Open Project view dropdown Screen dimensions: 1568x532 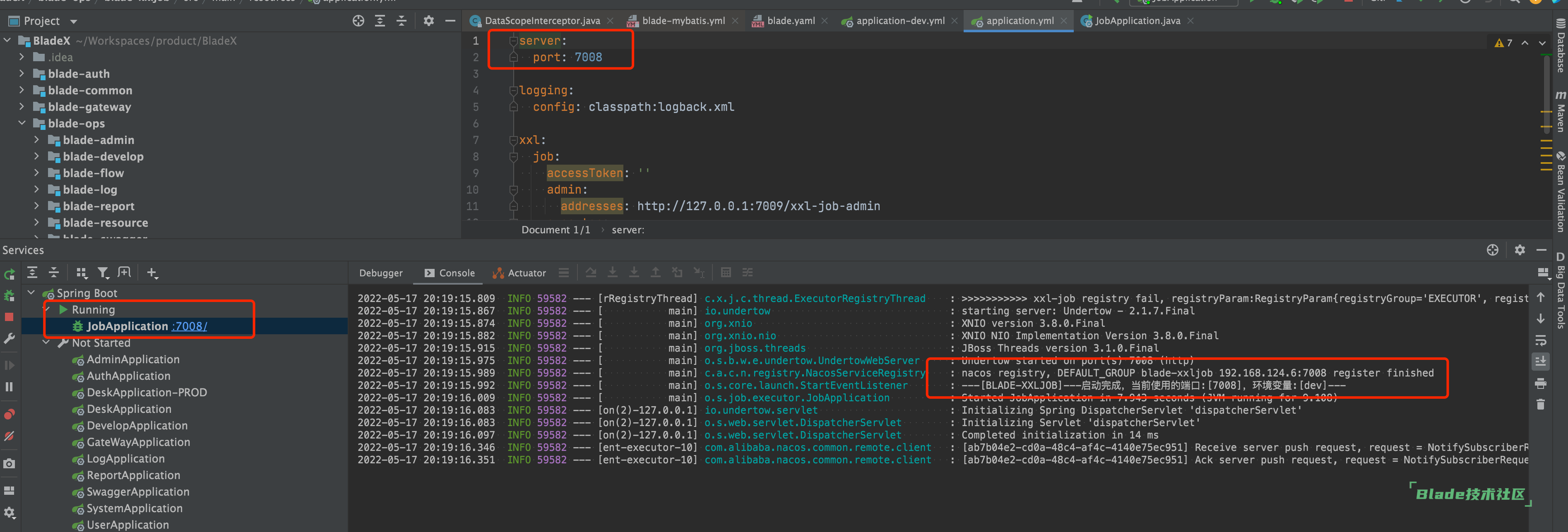[x=74, y=21]
